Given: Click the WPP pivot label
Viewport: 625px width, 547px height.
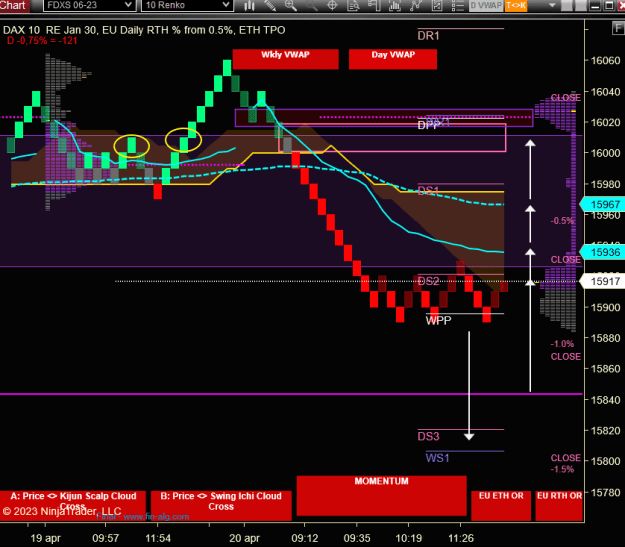Looking at the screenshot, I should click(438, 320).
